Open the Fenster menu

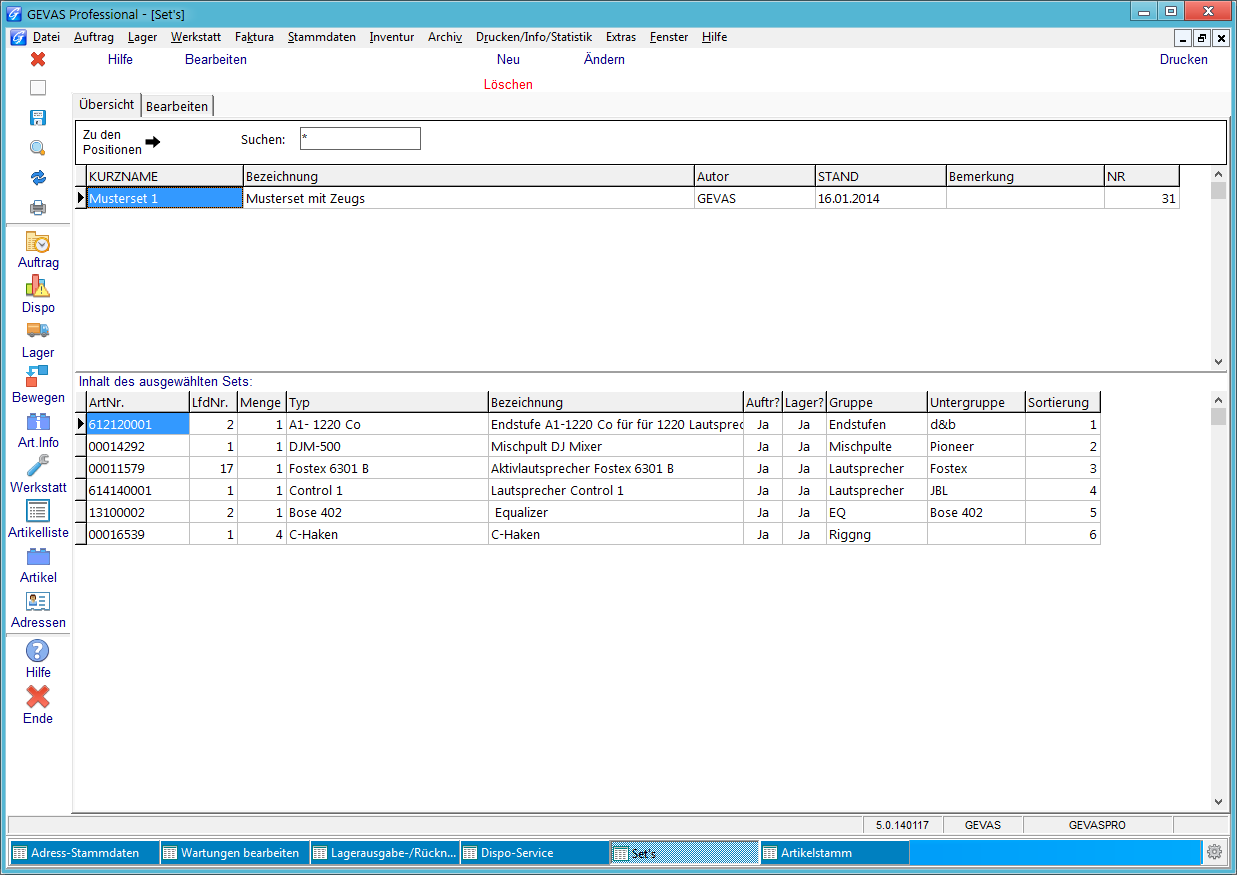point(669,37)
